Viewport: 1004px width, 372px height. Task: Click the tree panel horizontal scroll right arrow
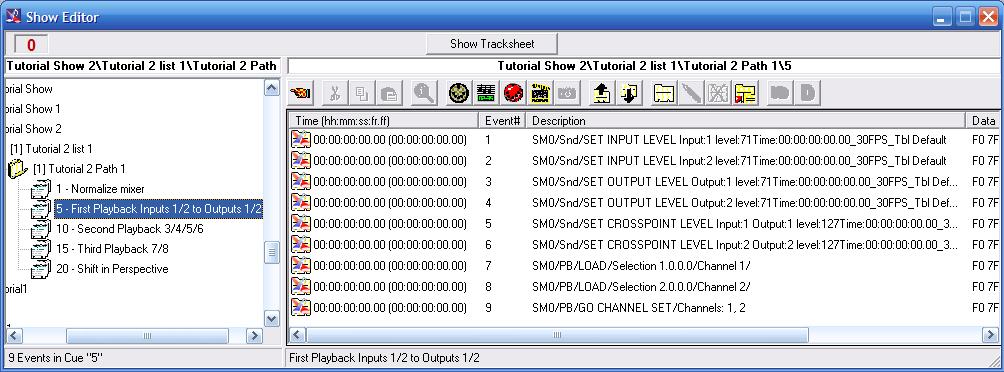[x=254, y=335]
